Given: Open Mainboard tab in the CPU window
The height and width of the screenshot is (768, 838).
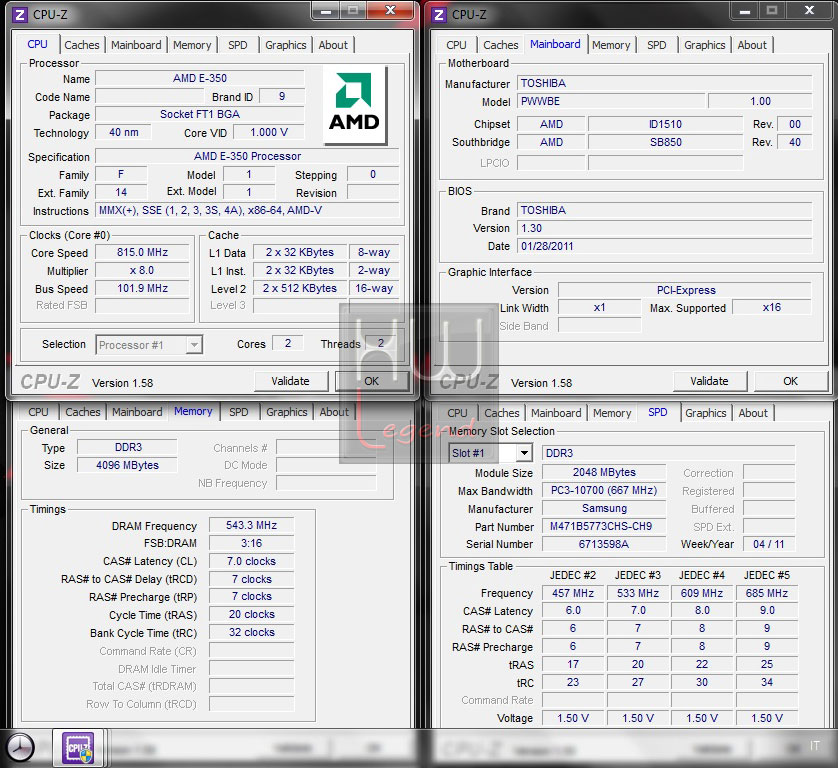Looking at the screenshot, I should coord(136,45).
